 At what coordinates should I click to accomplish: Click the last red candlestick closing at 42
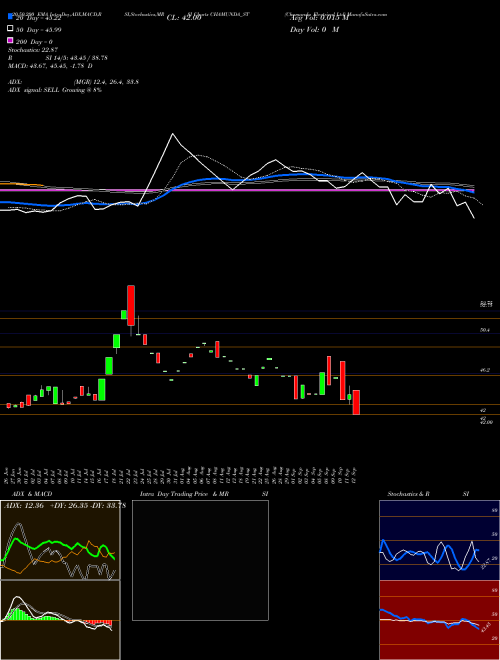coord(356,402)
